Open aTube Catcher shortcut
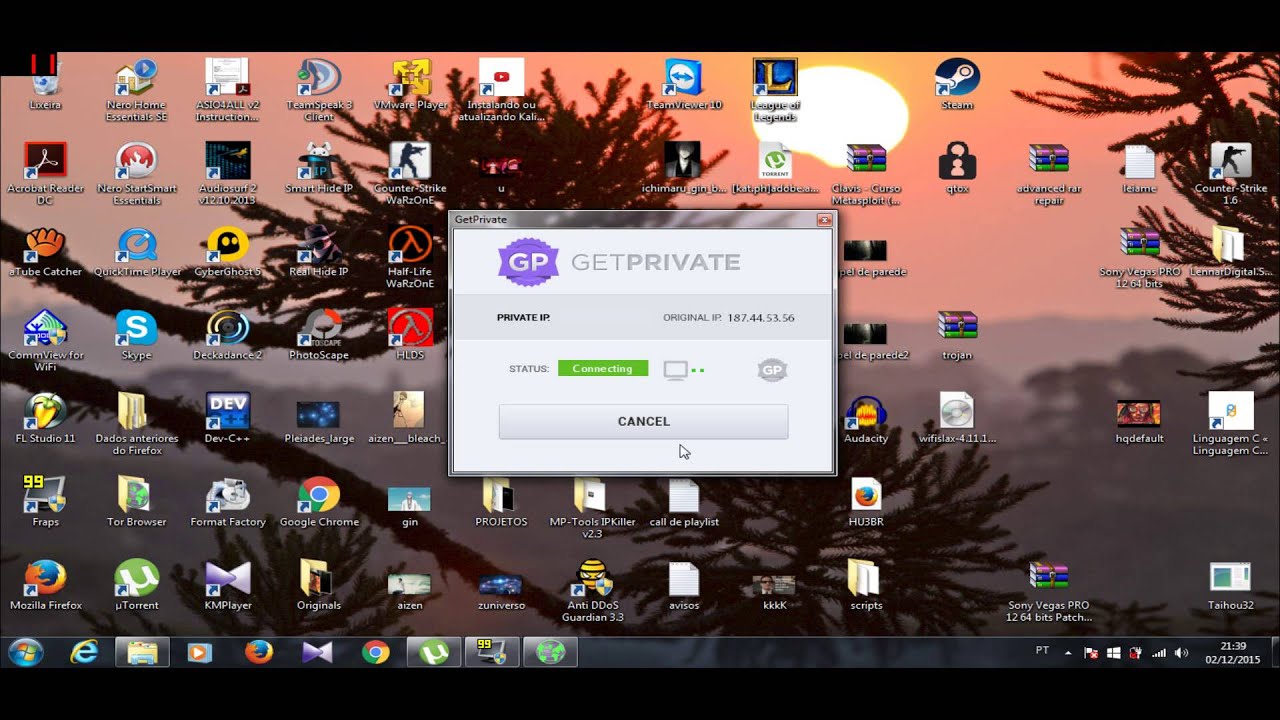 click(x=46, y=252)
